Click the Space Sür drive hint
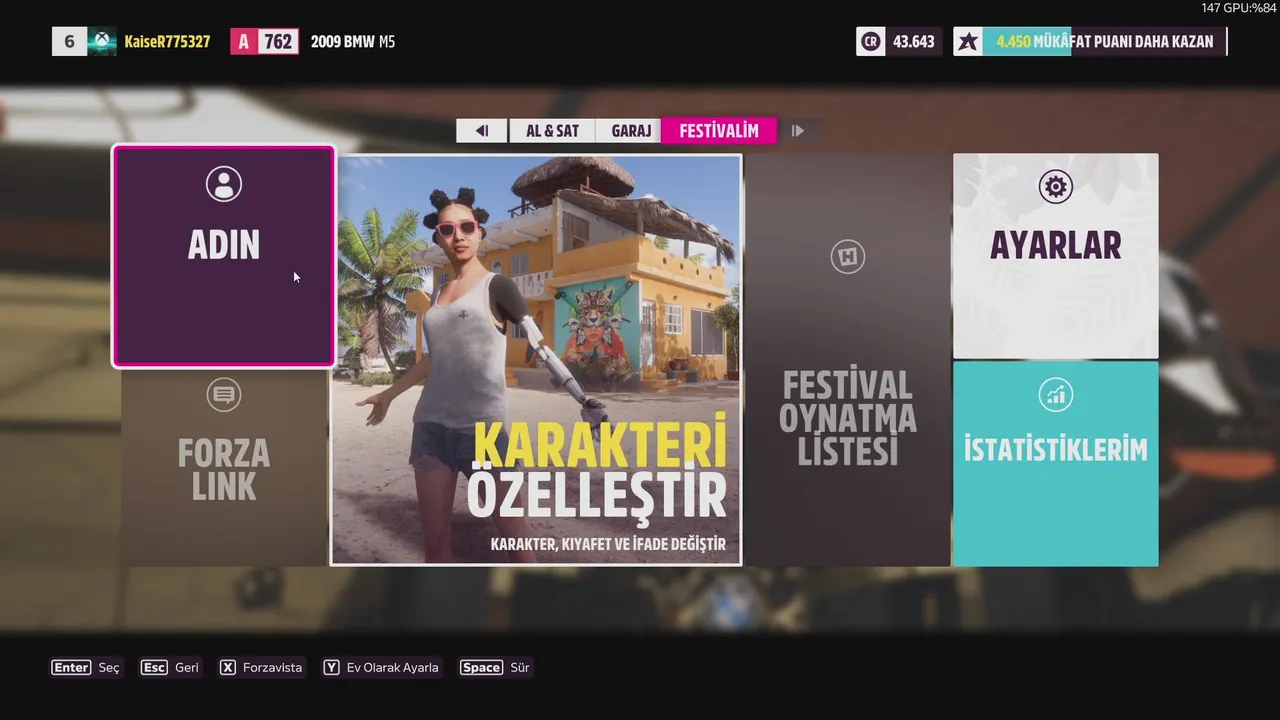 point(495,667)
